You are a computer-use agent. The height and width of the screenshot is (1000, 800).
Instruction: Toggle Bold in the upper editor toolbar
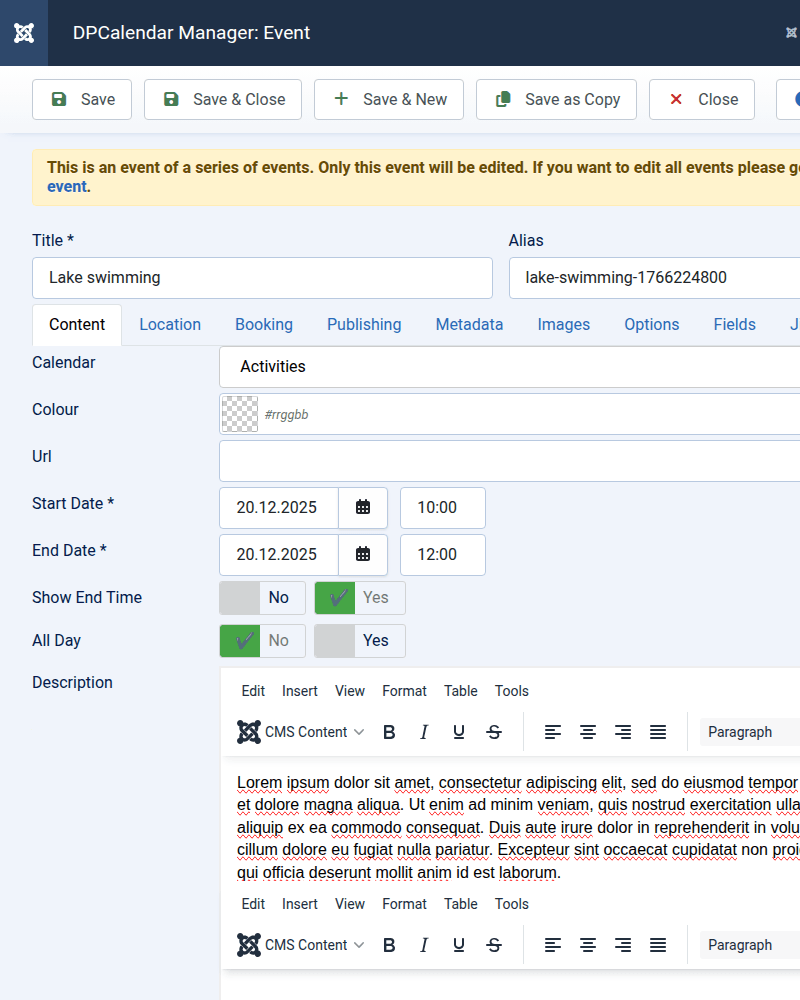click(x=389, y=732)
